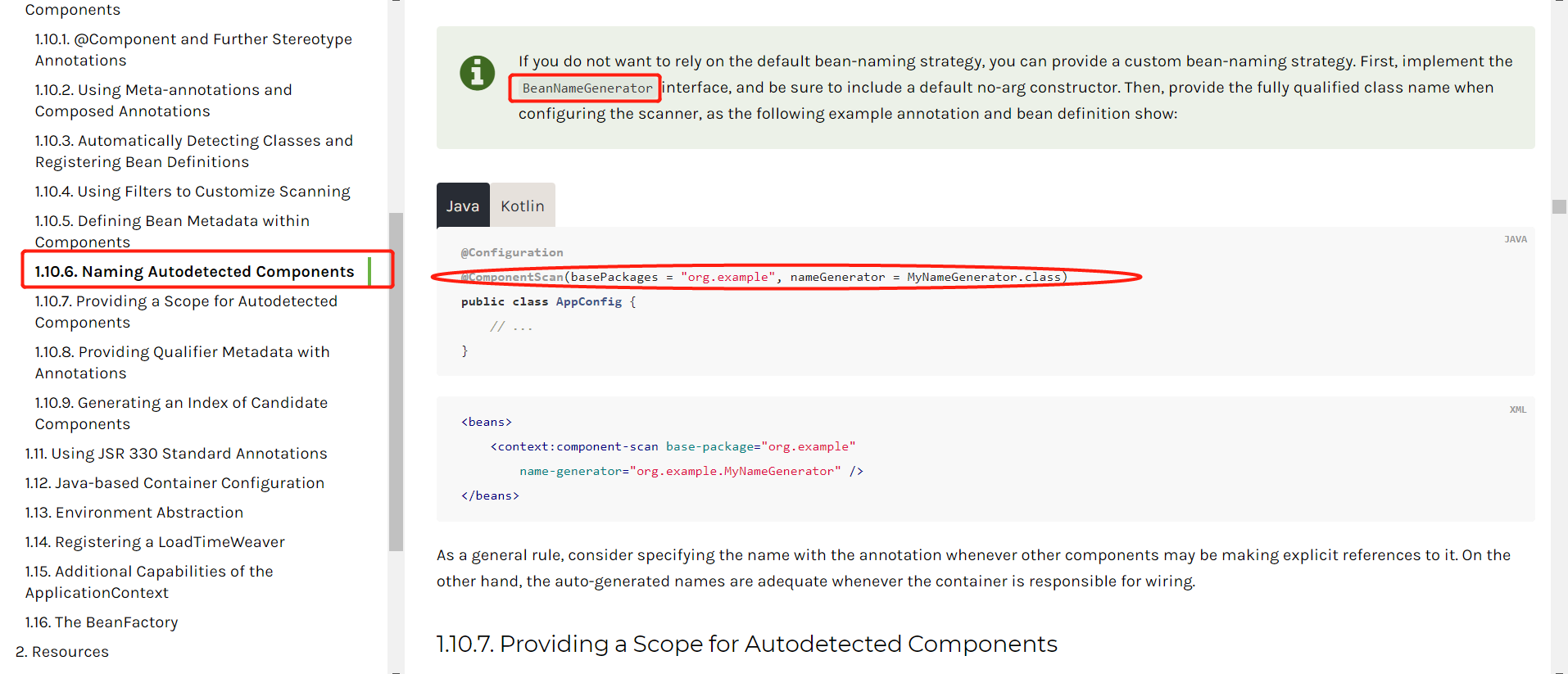This screenshot has width=1568, height=674.
Task: Click the closing </beans> tag line
Action: [490, 495]
